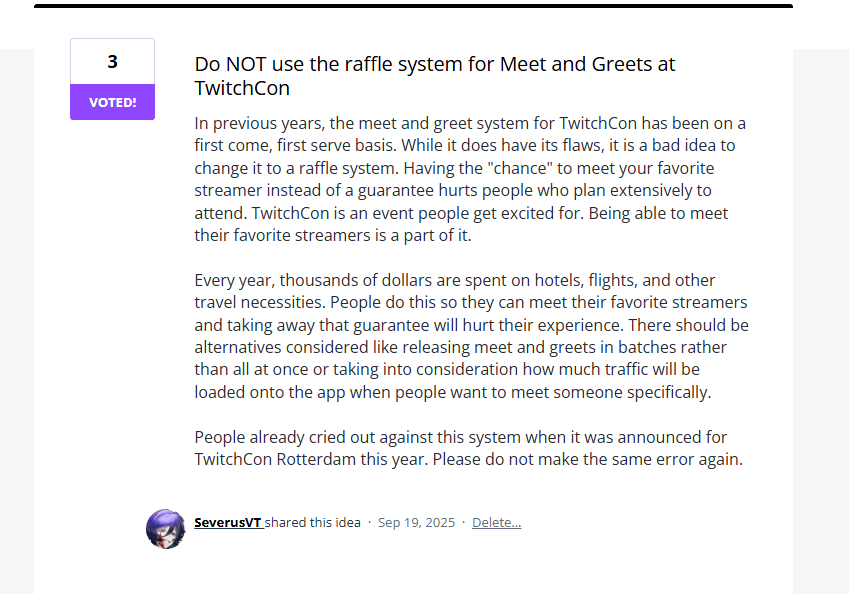
Task: Click the Sep 19, 2025 date
Action: (416, 523)
